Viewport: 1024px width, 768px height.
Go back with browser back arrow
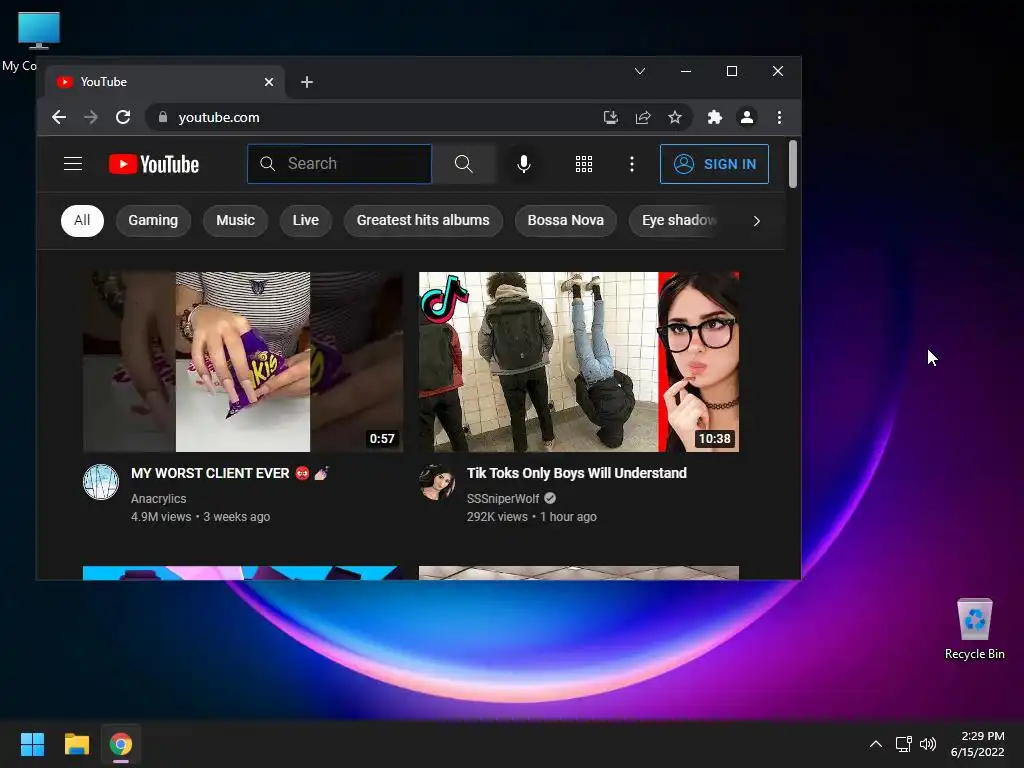pyautogui.click(x=59, y=118)
